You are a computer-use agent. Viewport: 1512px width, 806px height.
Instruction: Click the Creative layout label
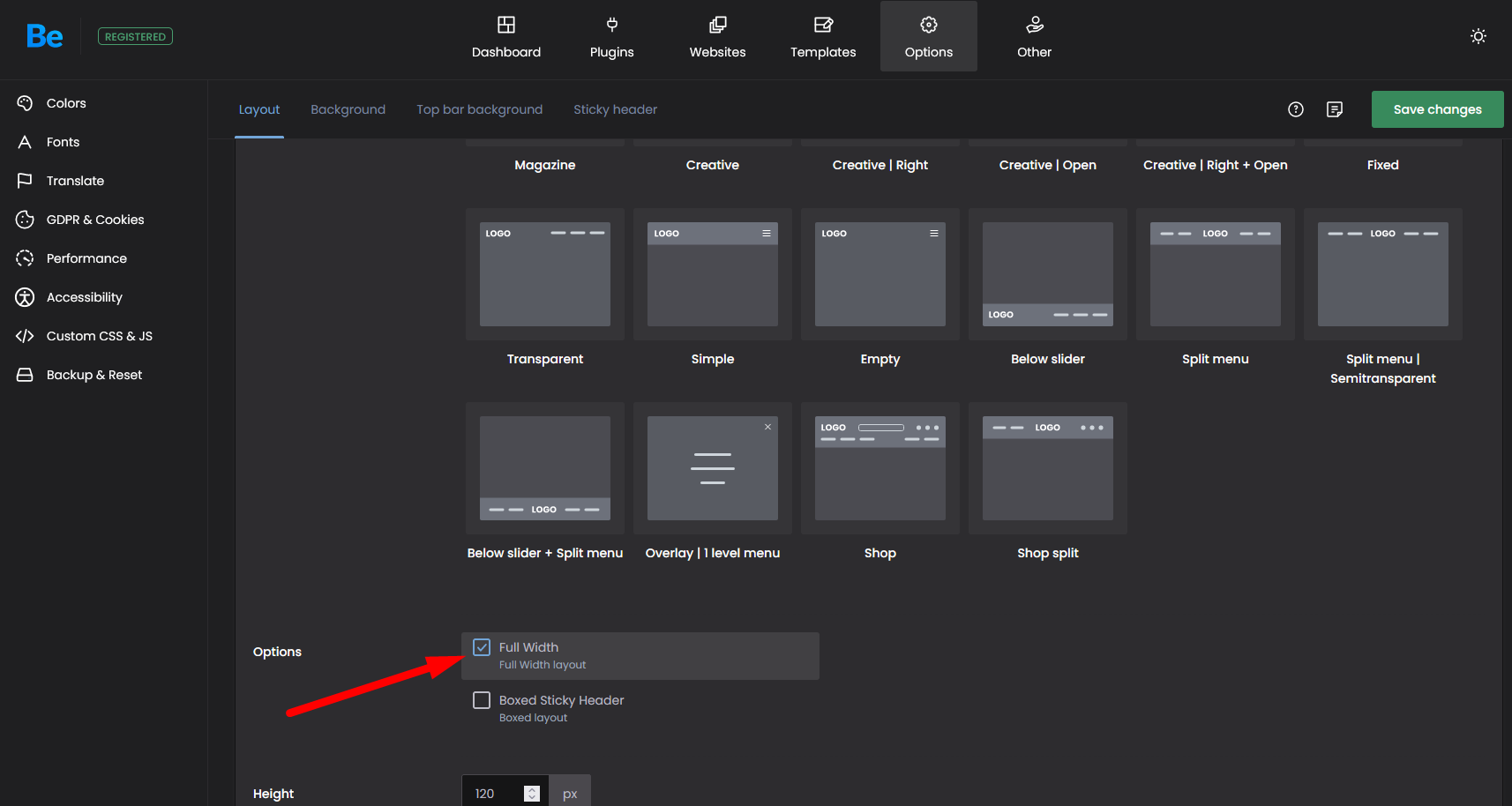point(713,165)
